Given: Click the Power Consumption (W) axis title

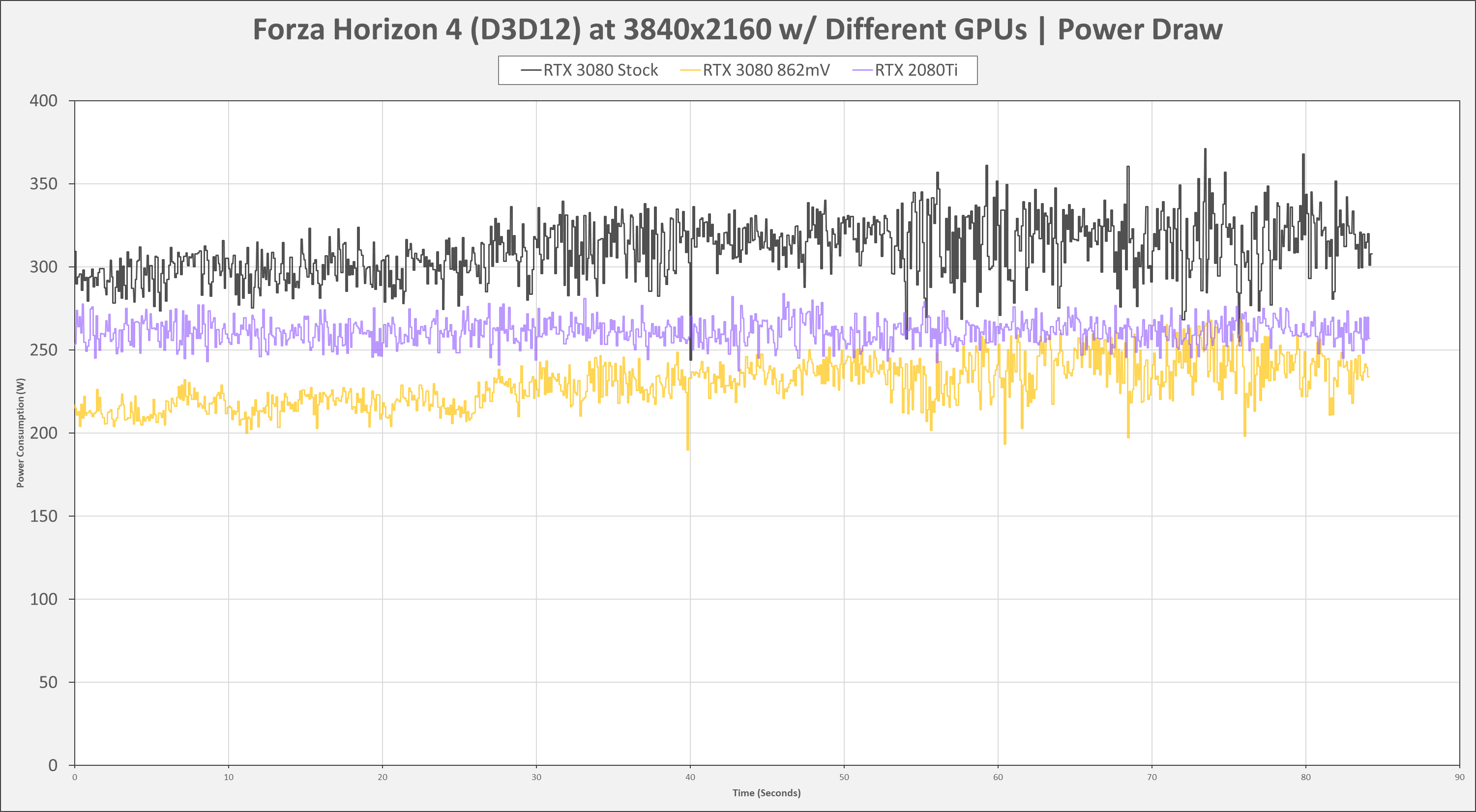Looking at the screenshot, I should pos(21,433).
